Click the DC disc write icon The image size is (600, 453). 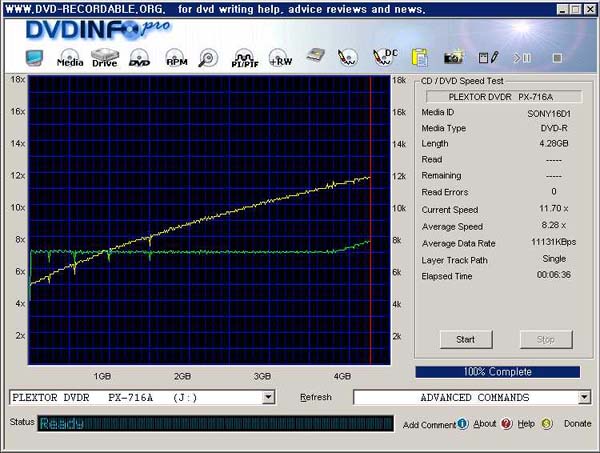(x=385, y=58)
